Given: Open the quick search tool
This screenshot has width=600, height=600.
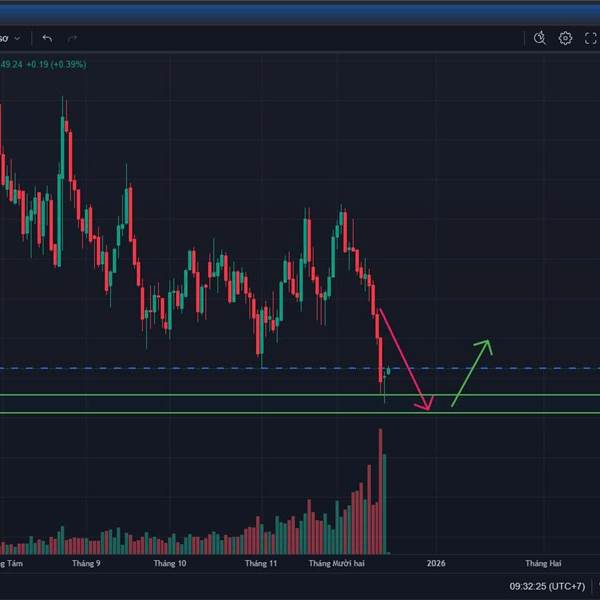Looking at the screenshot, I should click(540, 38).
